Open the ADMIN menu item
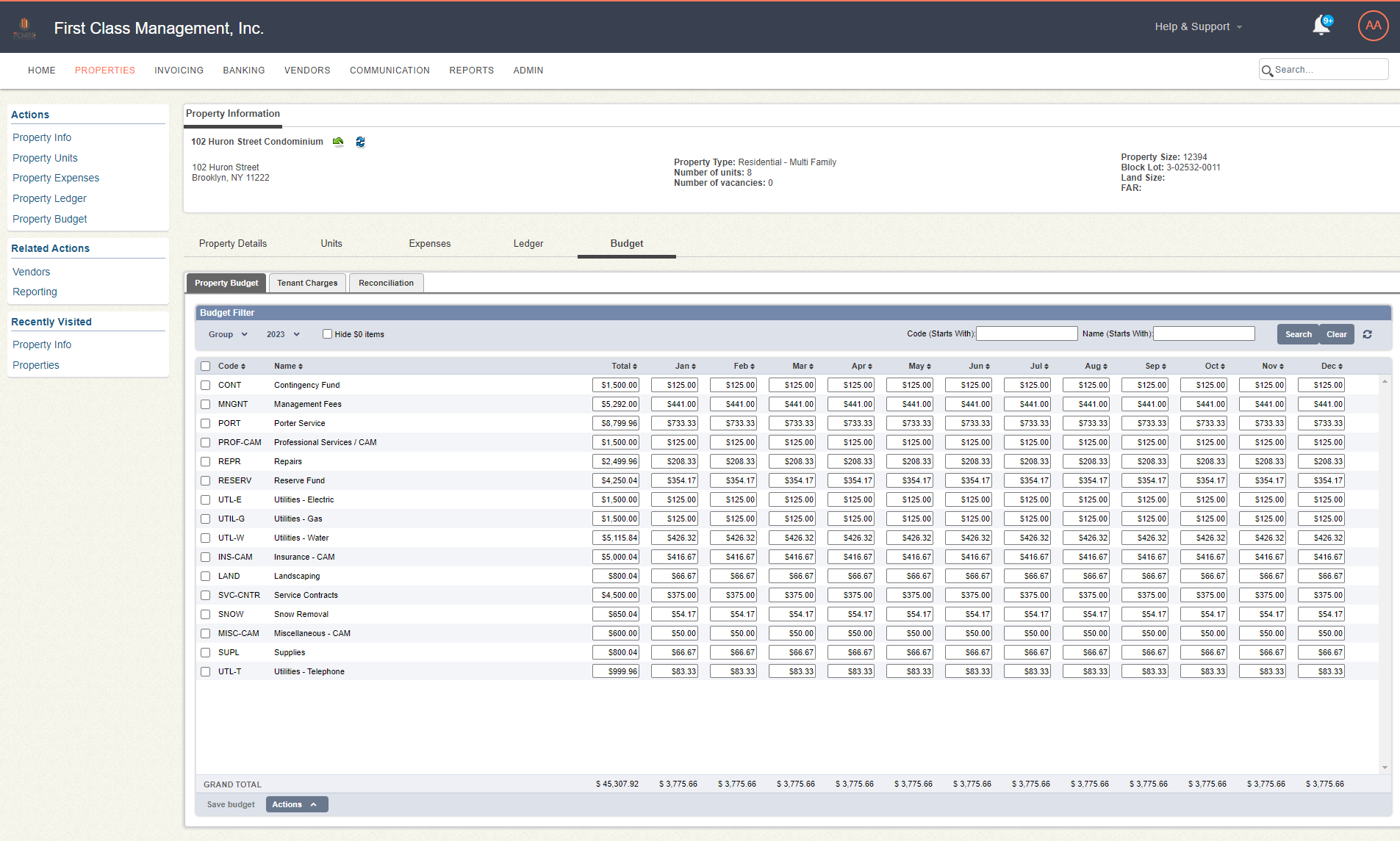This screenshot has width=1400, height=841. (x=528, y=71)
